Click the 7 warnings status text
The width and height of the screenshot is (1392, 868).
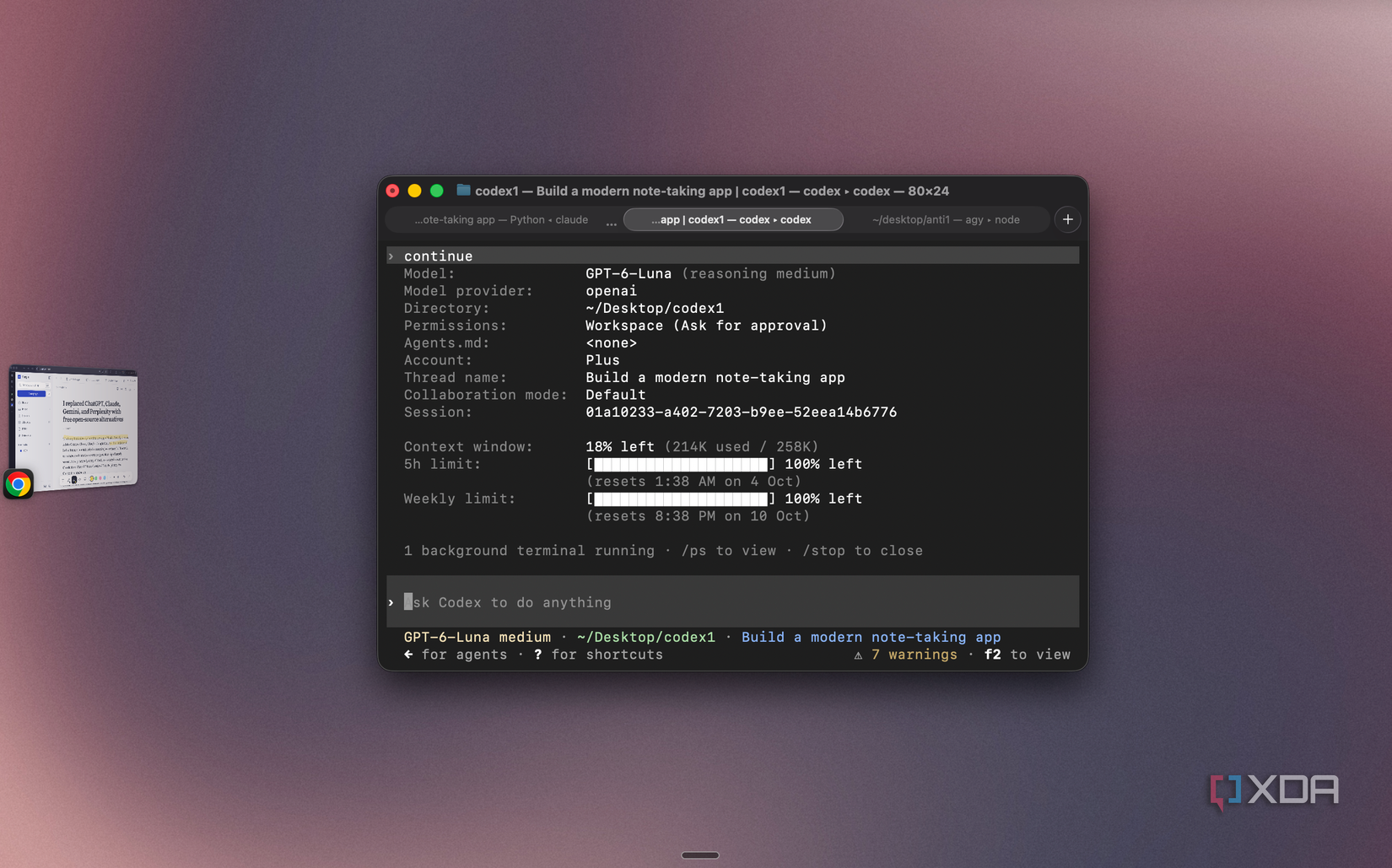click(x=915, y=655)
